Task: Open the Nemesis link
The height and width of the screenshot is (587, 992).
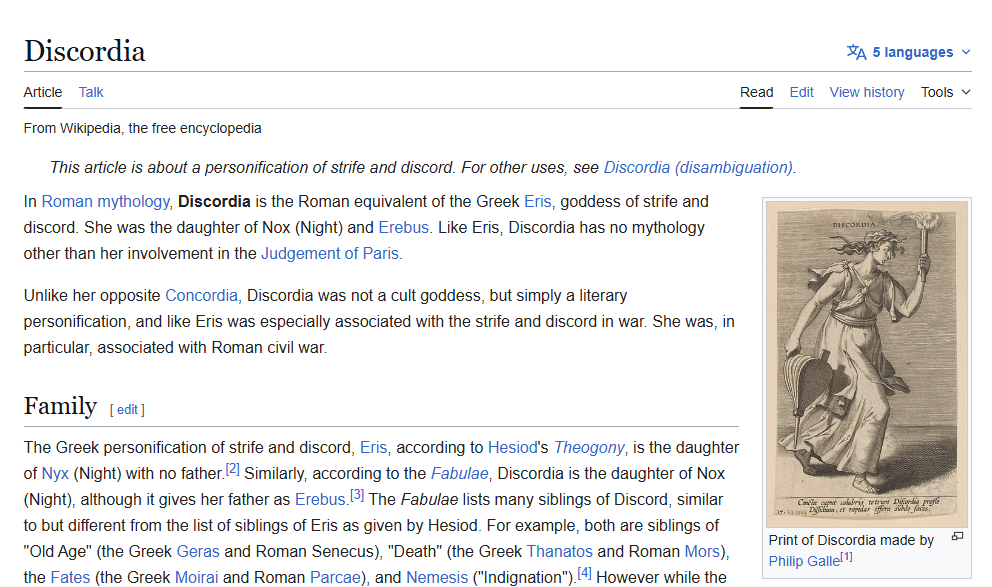Action: coord(436,577)
